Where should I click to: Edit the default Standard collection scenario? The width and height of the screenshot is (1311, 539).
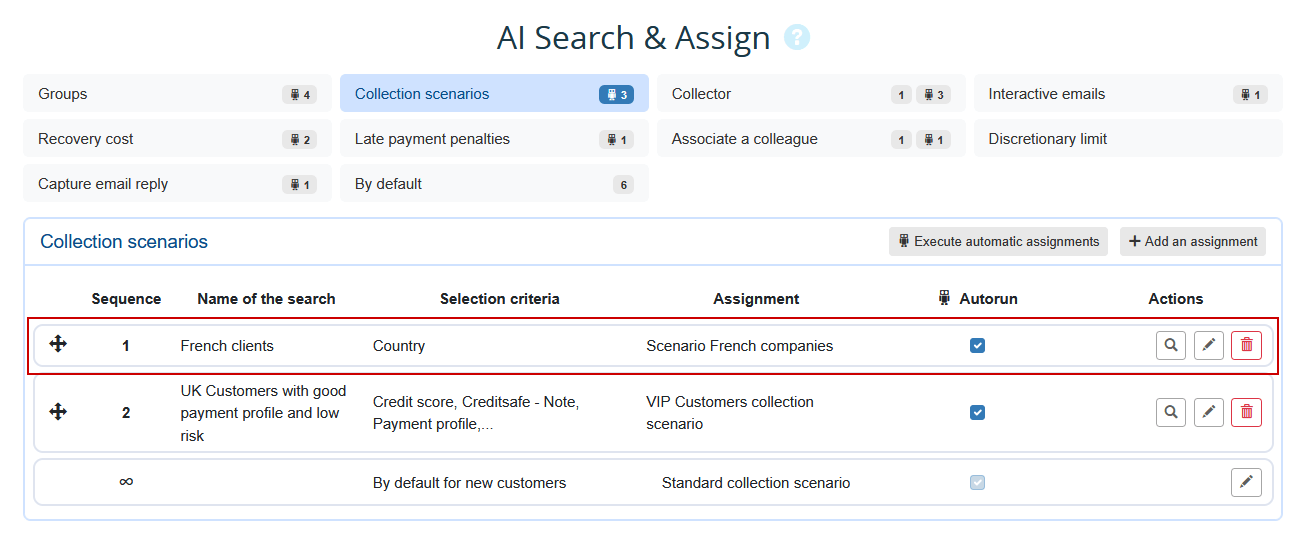(1246, 483)
